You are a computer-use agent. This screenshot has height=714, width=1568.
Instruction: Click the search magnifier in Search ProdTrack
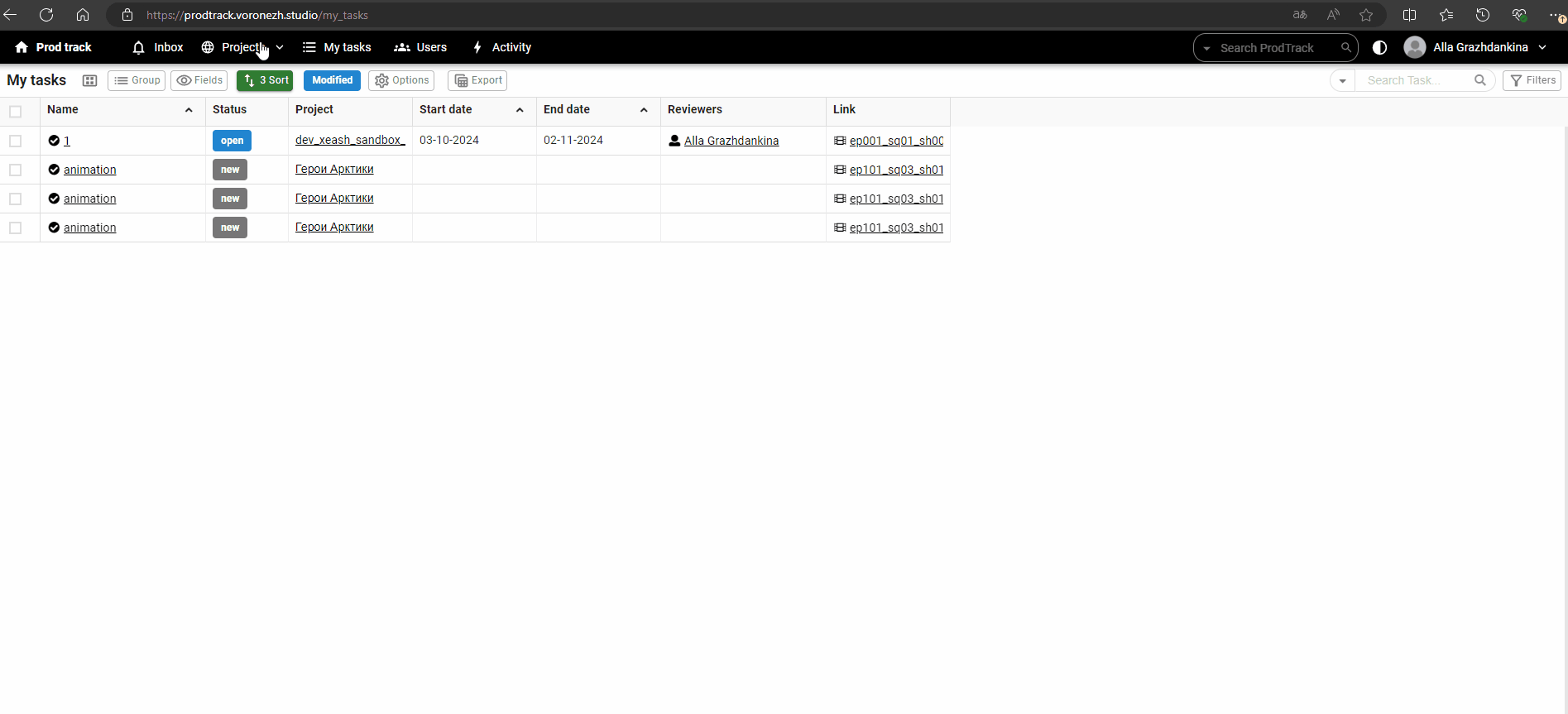coord(1346,47)
